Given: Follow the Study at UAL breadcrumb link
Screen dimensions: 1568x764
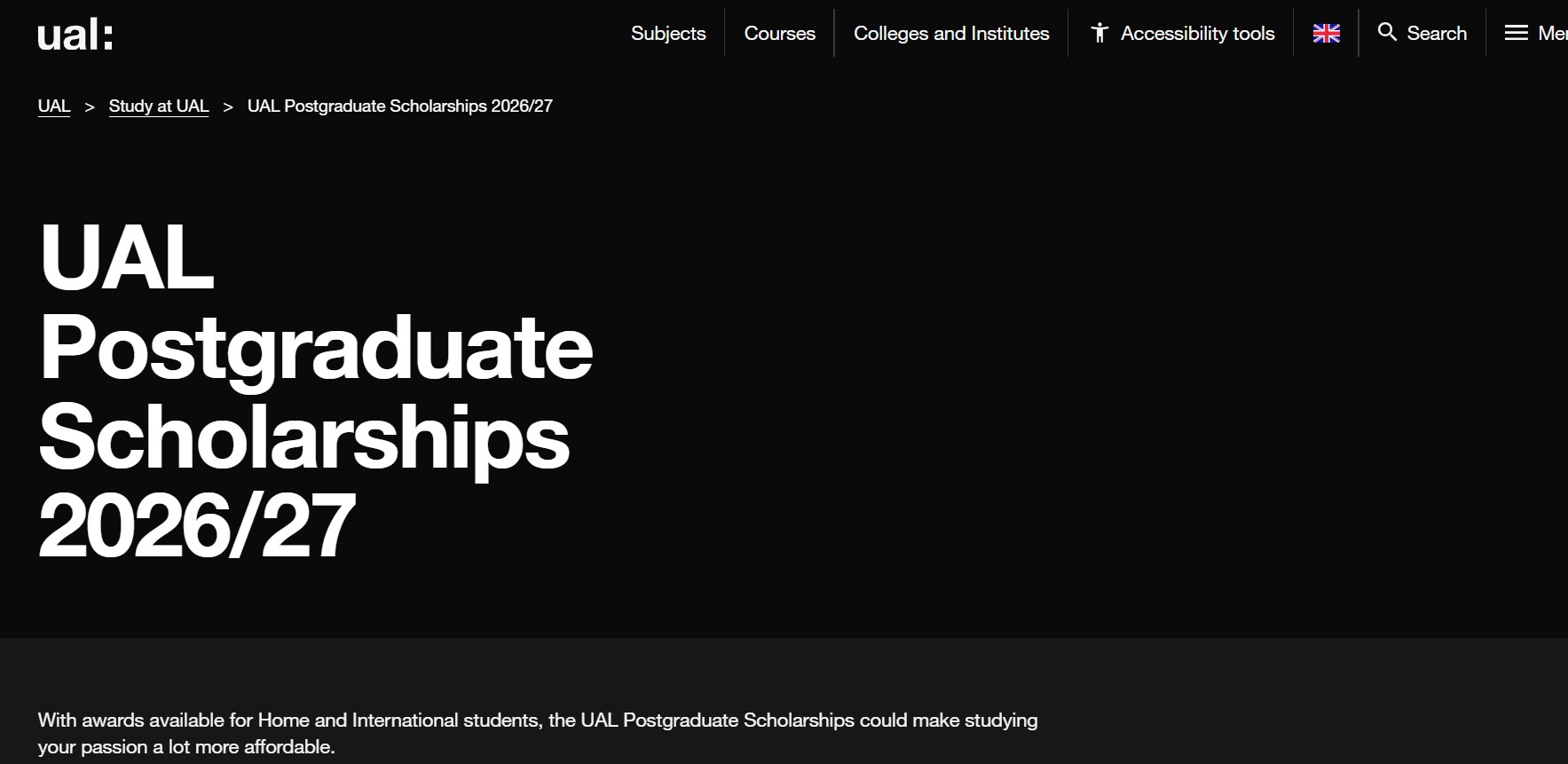Looking at the screenshot, I should pyautogui.click(x=158, y=105).
